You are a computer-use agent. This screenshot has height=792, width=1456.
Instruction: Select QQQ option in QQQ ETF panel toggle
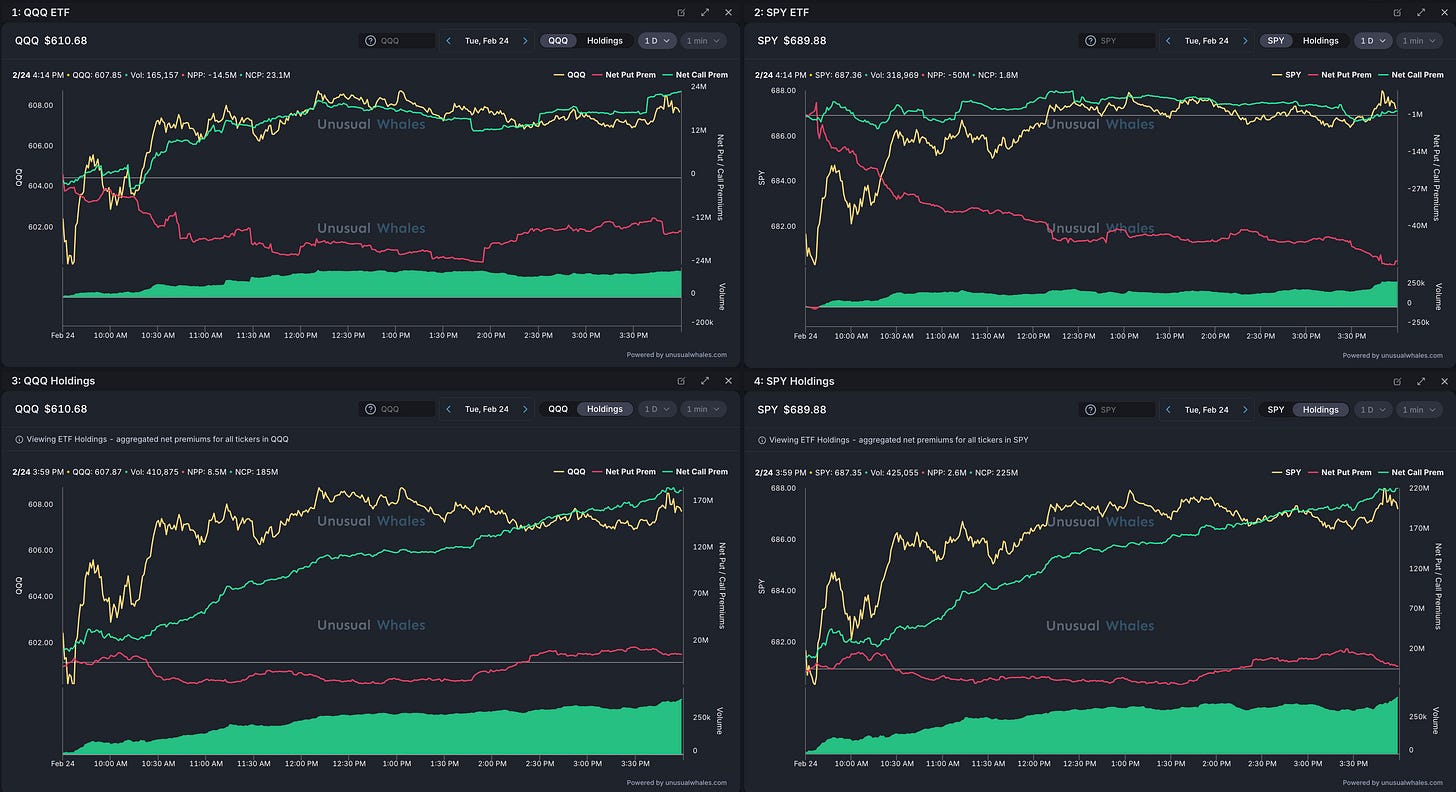[x=558, y=41]
